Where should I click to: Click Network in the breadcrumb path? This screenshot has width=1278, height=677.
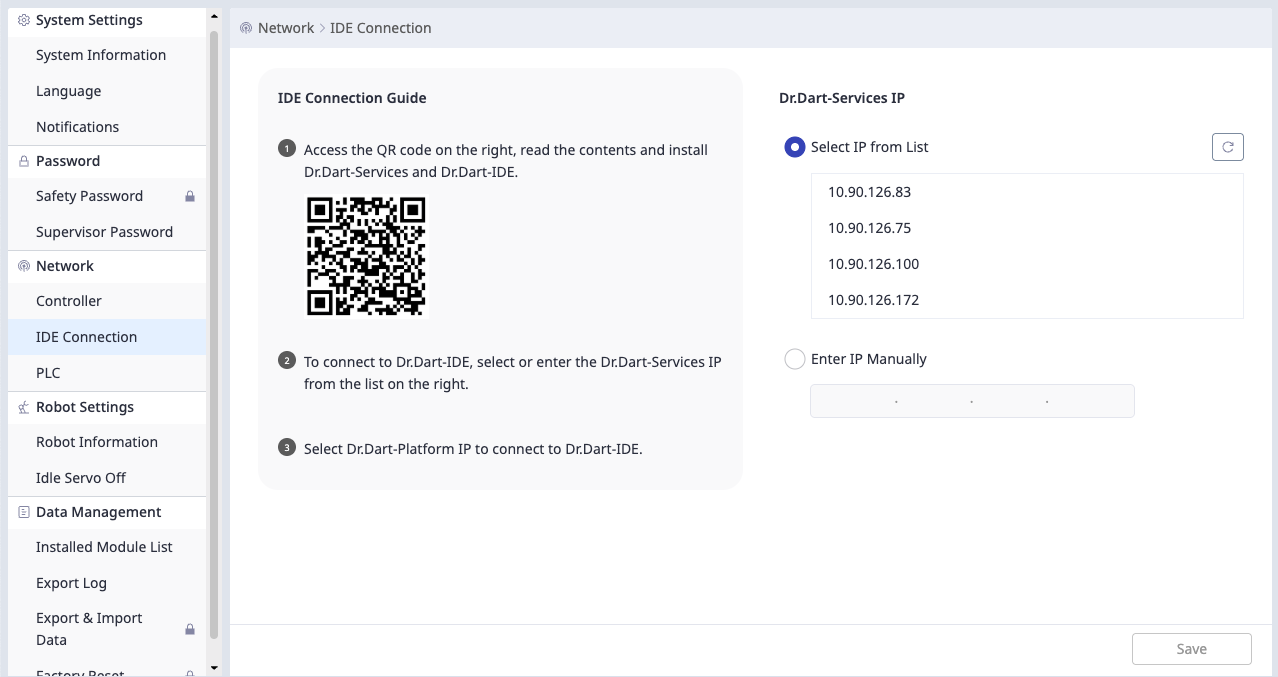pos(286,28)
